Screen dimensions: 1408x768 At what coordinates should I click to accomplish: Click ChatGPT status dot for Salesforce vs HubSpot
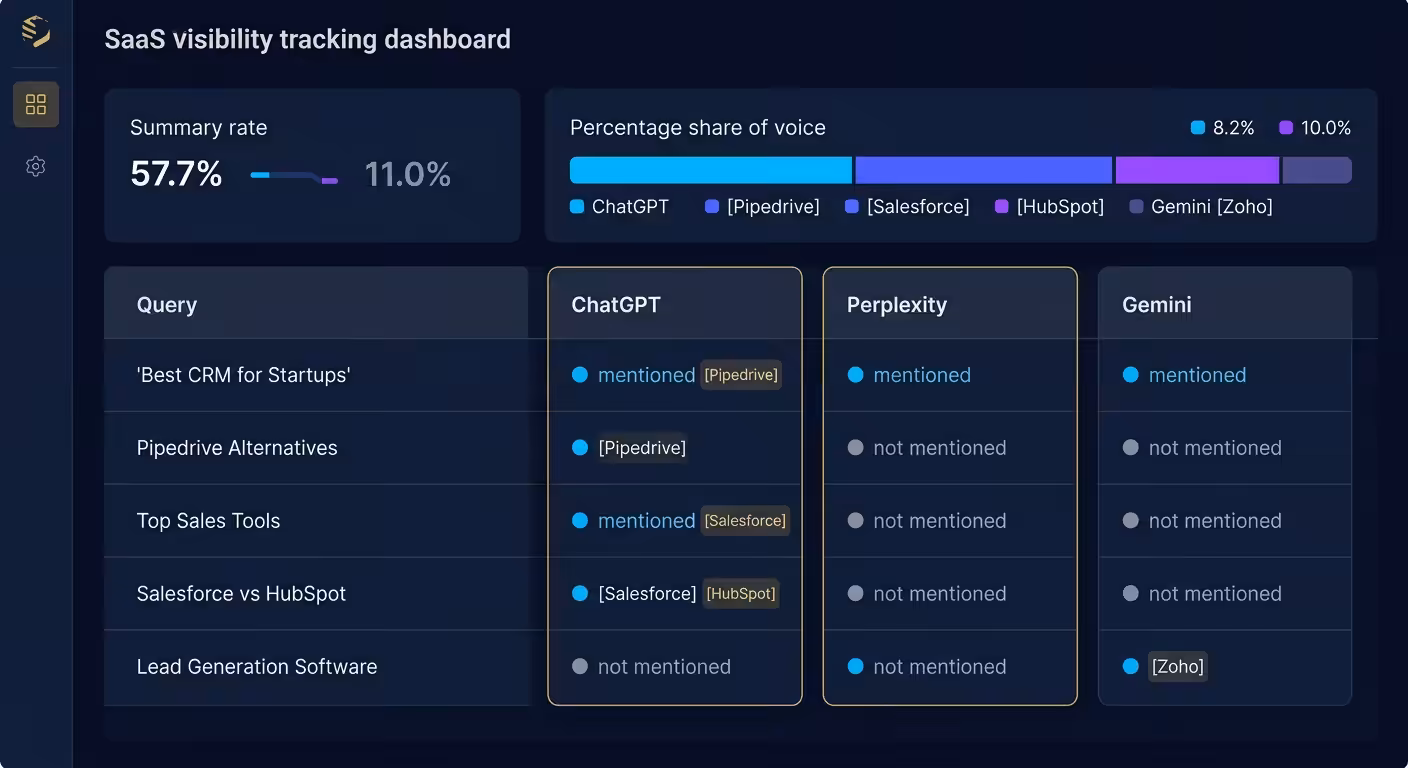(x=580, y=594)
